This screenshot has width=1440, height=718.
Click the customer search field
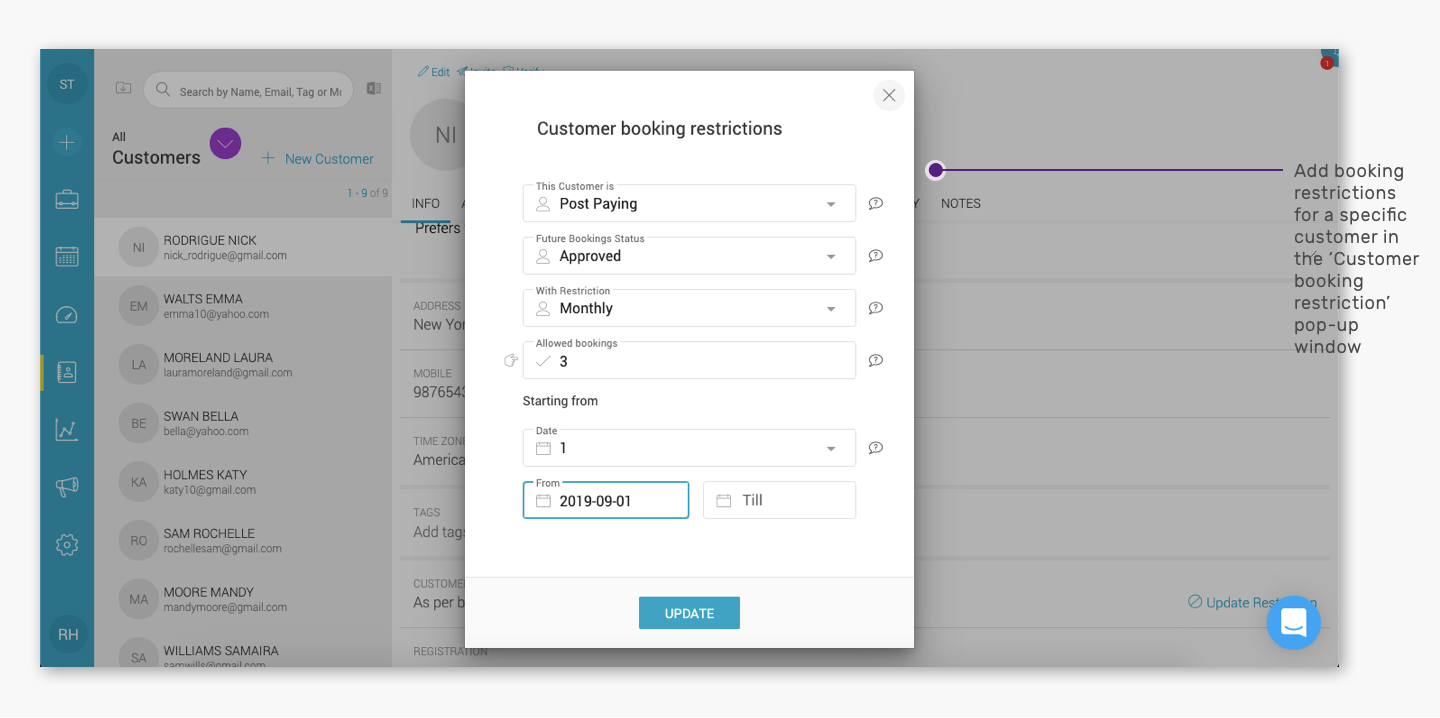pyautogui.click(x=248, y=91)
